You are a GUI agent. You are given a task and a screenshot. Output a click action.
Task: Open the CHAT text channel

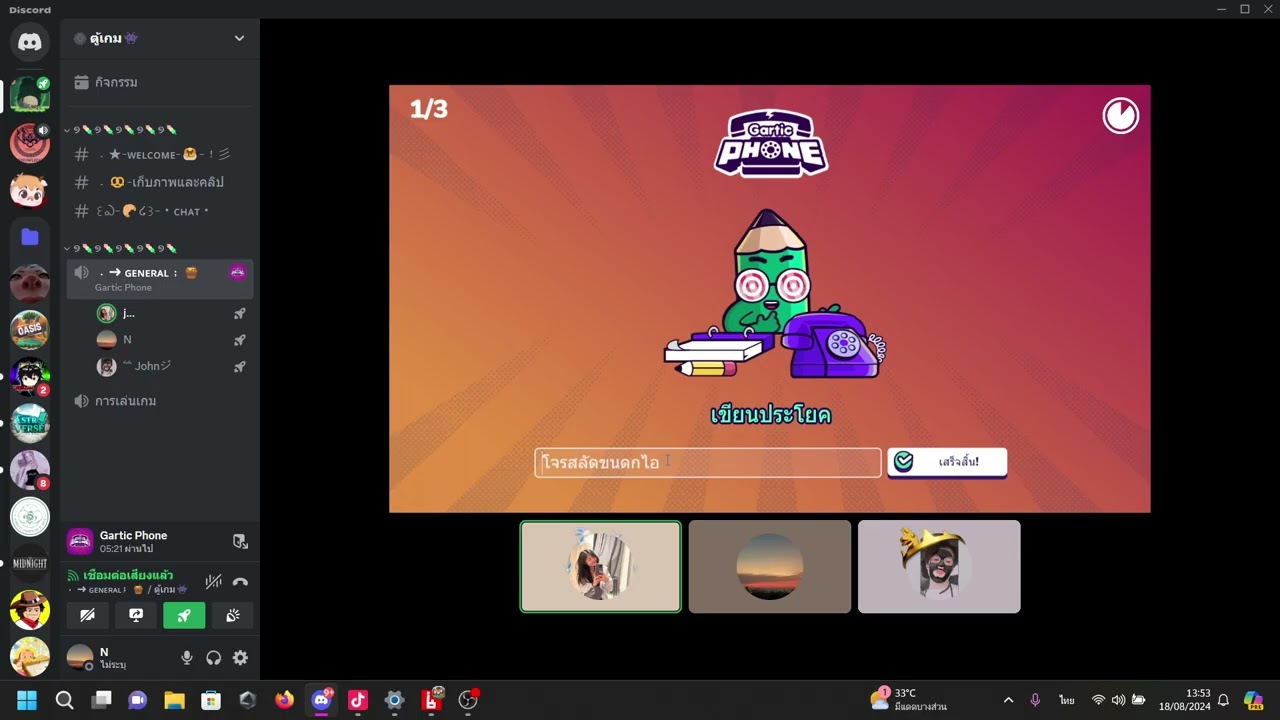pos(159,211)
